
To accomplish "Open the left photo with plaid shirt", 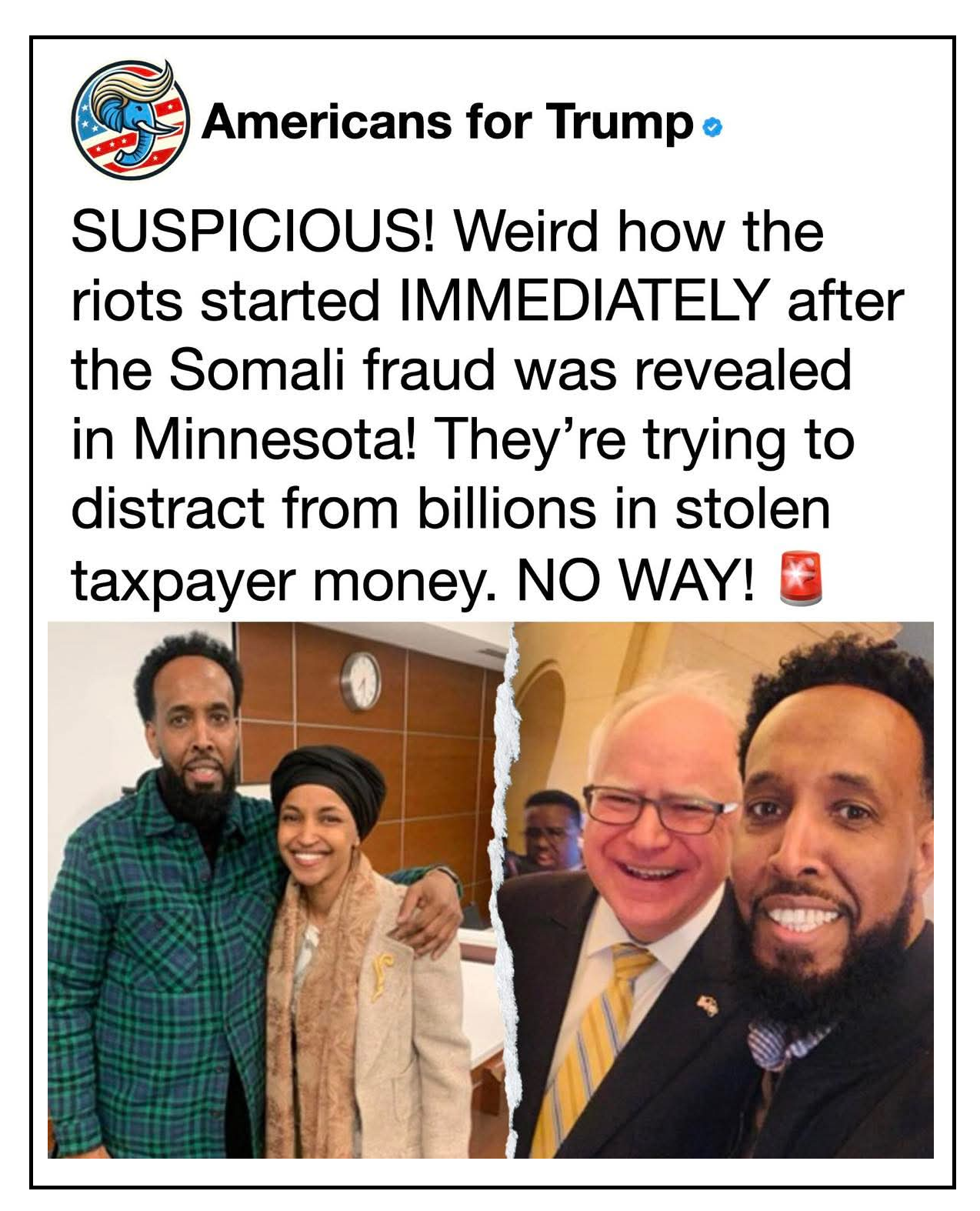I will click(278, 889).
